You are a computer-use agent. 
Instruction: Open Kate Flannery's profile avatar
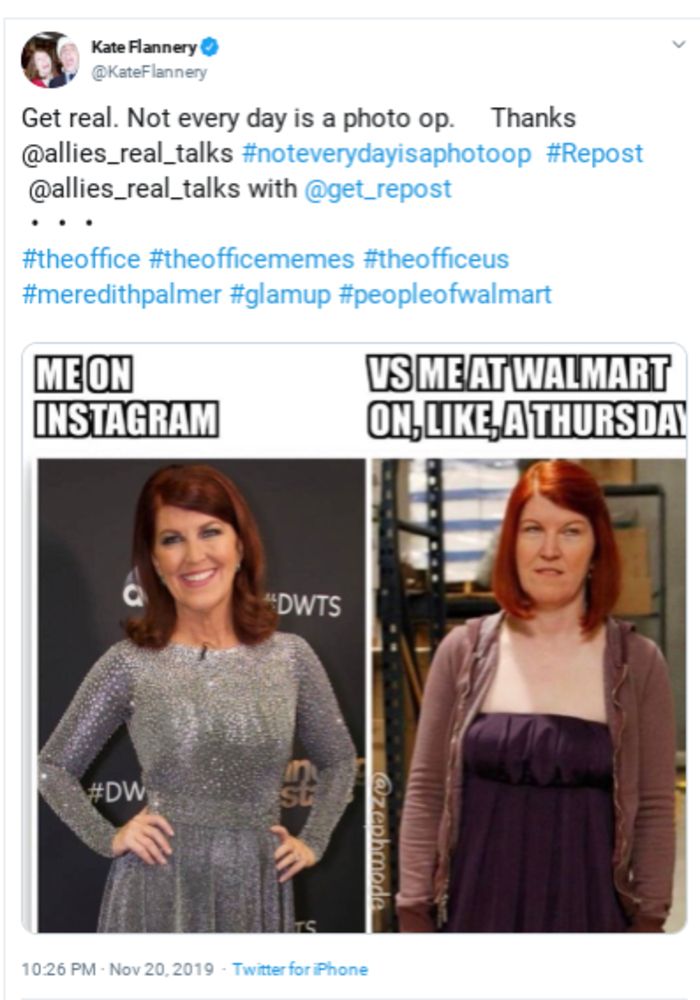click(x=50, y=59)
